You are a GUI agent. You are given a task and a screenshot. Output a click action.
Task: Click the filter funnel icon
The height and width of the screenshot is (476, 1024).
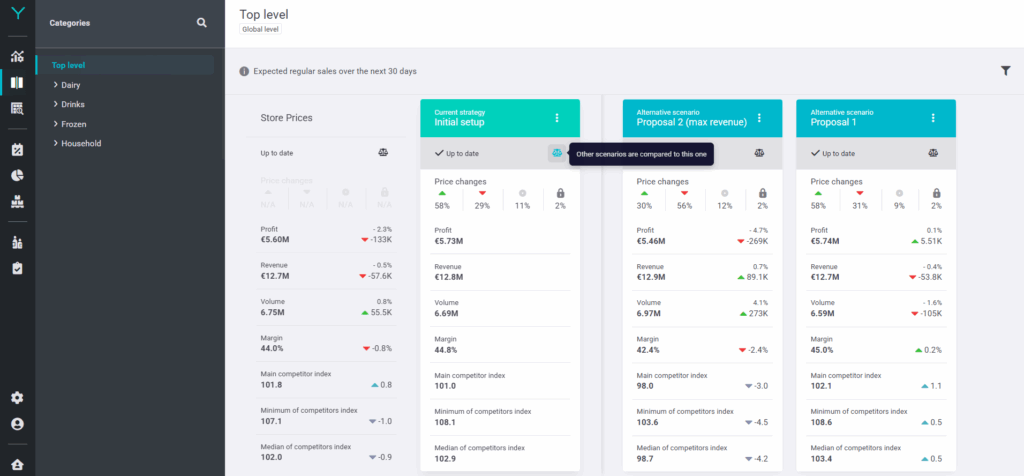tap(1005, 71)
